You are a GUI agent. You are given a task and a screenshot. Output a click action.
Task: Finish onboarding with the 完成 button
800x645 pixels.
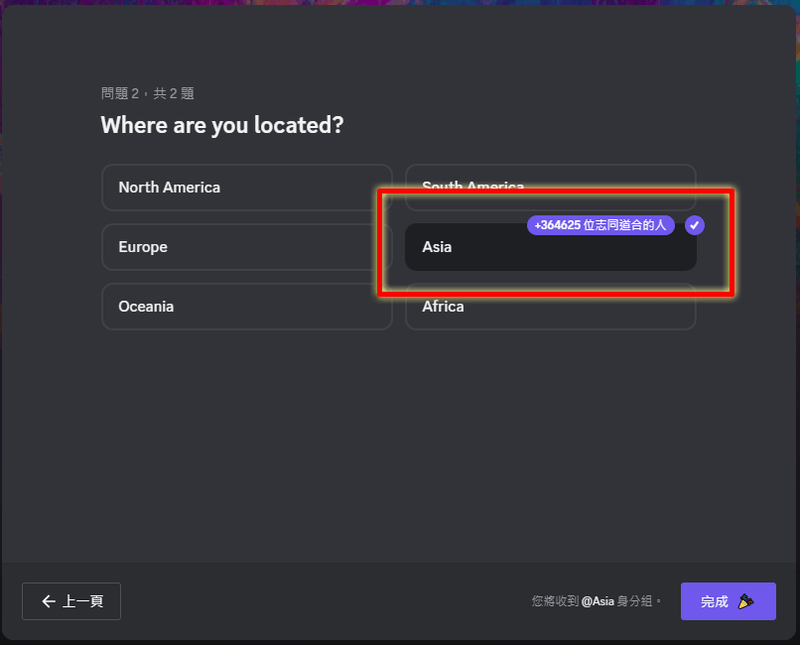click(728, 601)
